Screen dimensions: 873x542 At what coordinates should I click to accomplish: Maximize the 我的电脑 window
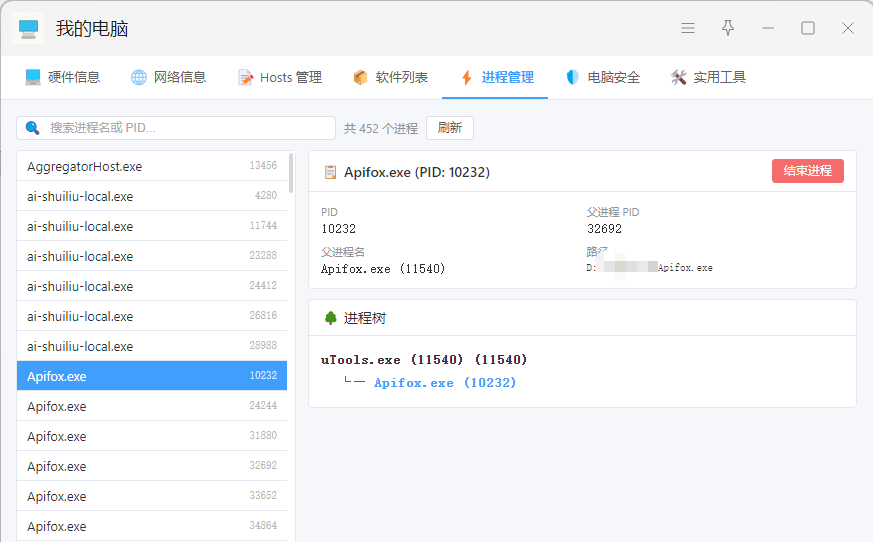[808, 28]
